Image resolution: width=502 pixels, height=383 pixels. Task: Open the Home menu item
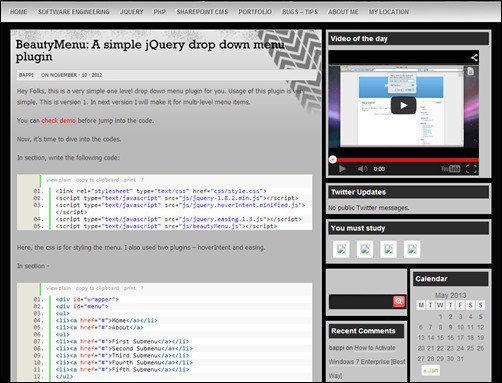click(18, 12)
